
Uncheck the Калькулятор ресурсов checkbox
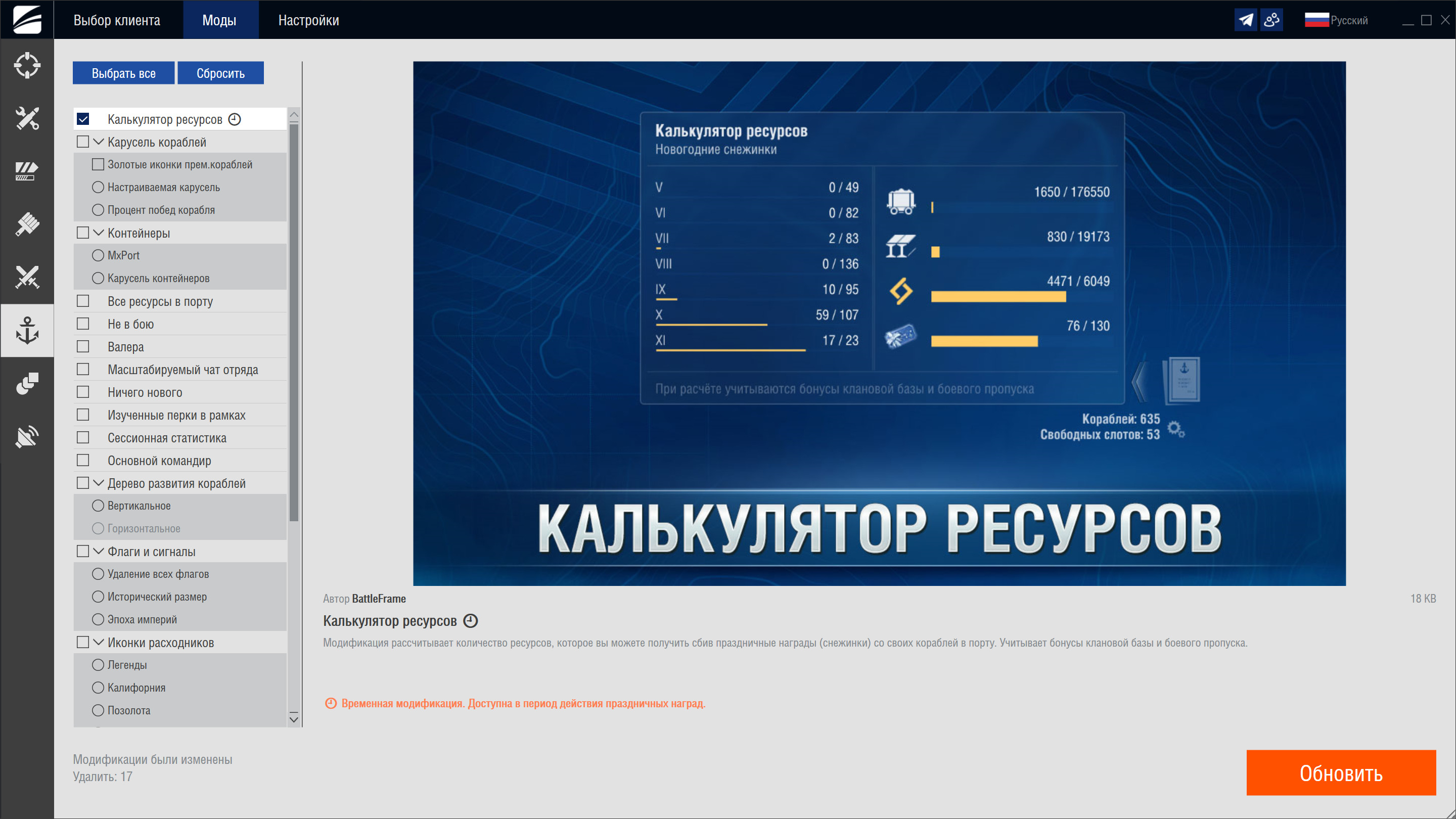click(x=83, y=119)
